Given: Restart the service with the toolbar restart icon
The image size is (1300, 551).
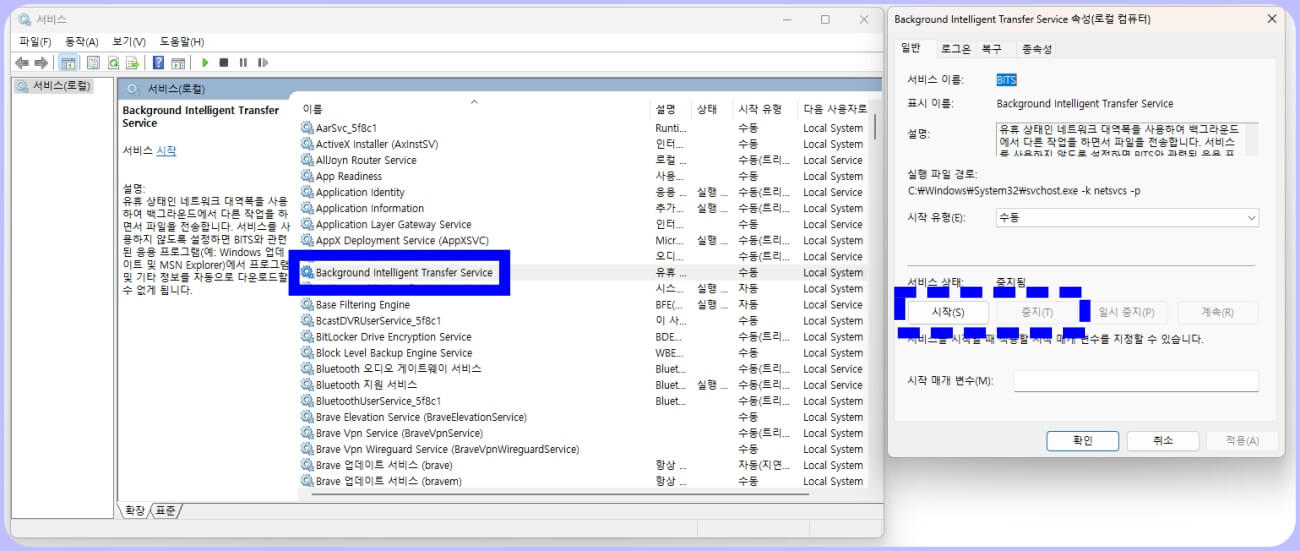Looking at the screenshot, I should [262, 62].
